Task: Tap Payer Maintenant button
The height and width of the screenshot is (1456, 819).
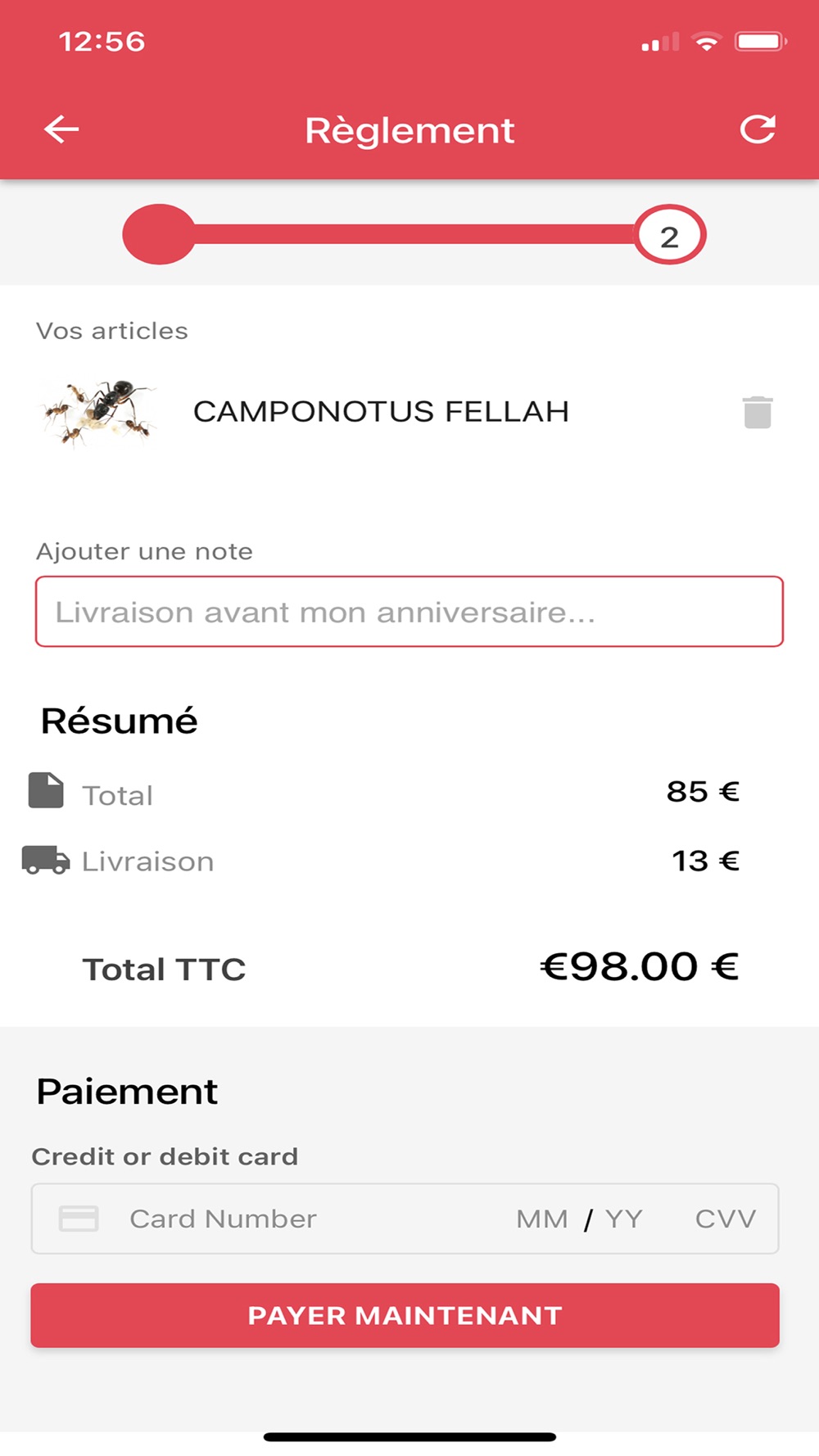Action: point(405,1315)
